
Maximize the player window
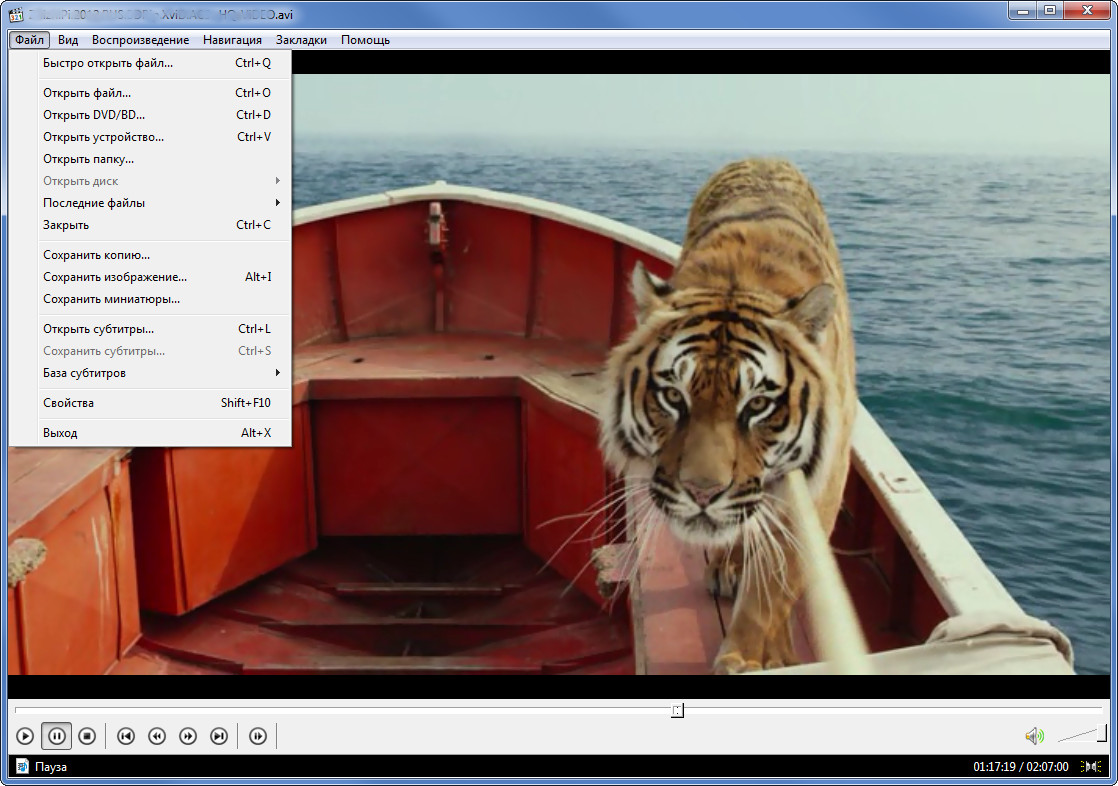click(x=1050, y=11)
